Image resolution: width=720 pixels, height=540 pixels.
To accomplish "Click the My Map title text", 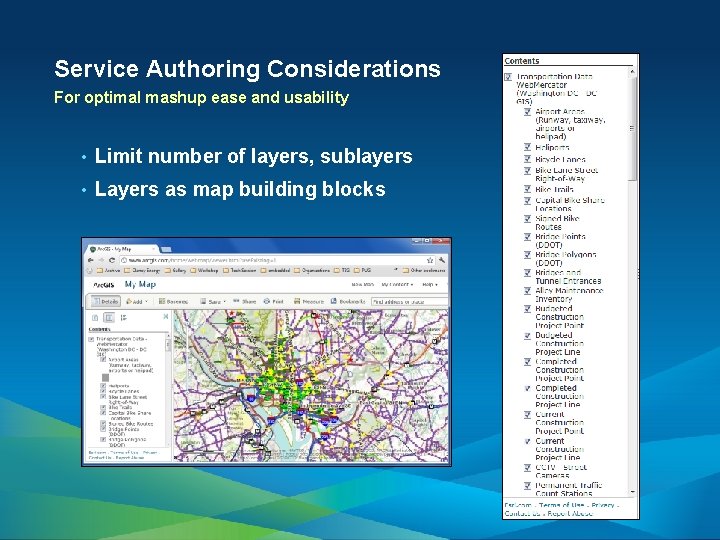I will click(141, 285).
